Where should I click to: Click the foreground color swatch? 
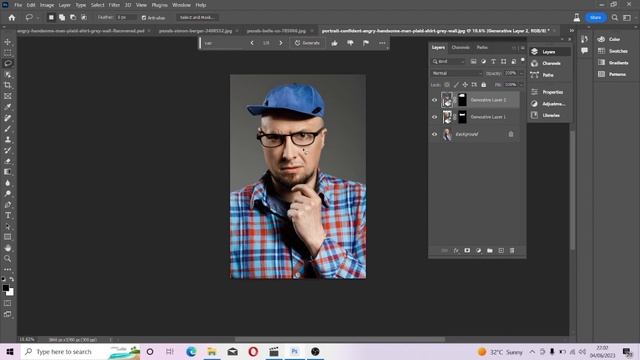pos(5,288)
